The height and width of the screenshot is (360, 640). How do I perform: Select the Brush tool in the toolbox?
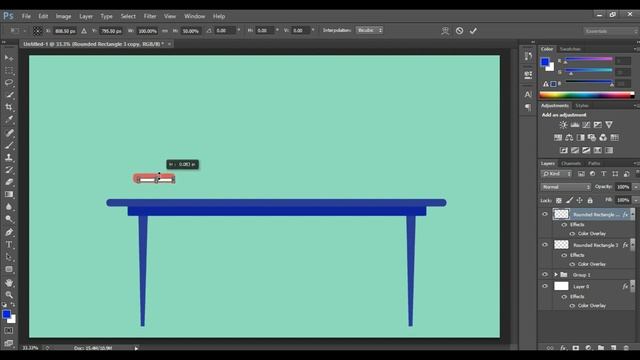click(x=9, y=145)
